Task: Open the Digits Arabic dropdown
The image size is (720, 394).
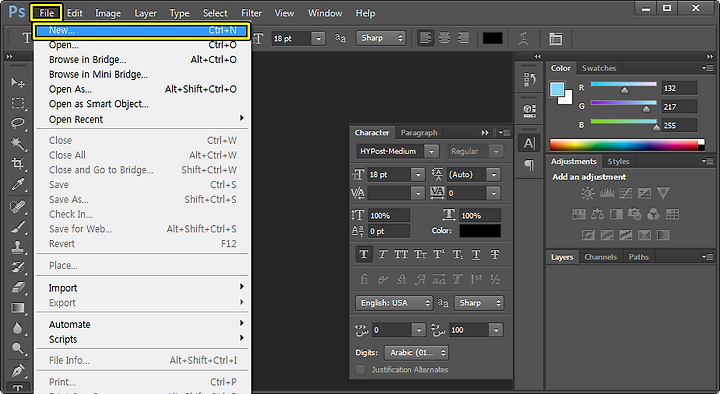Action: [x=416, y=353]
